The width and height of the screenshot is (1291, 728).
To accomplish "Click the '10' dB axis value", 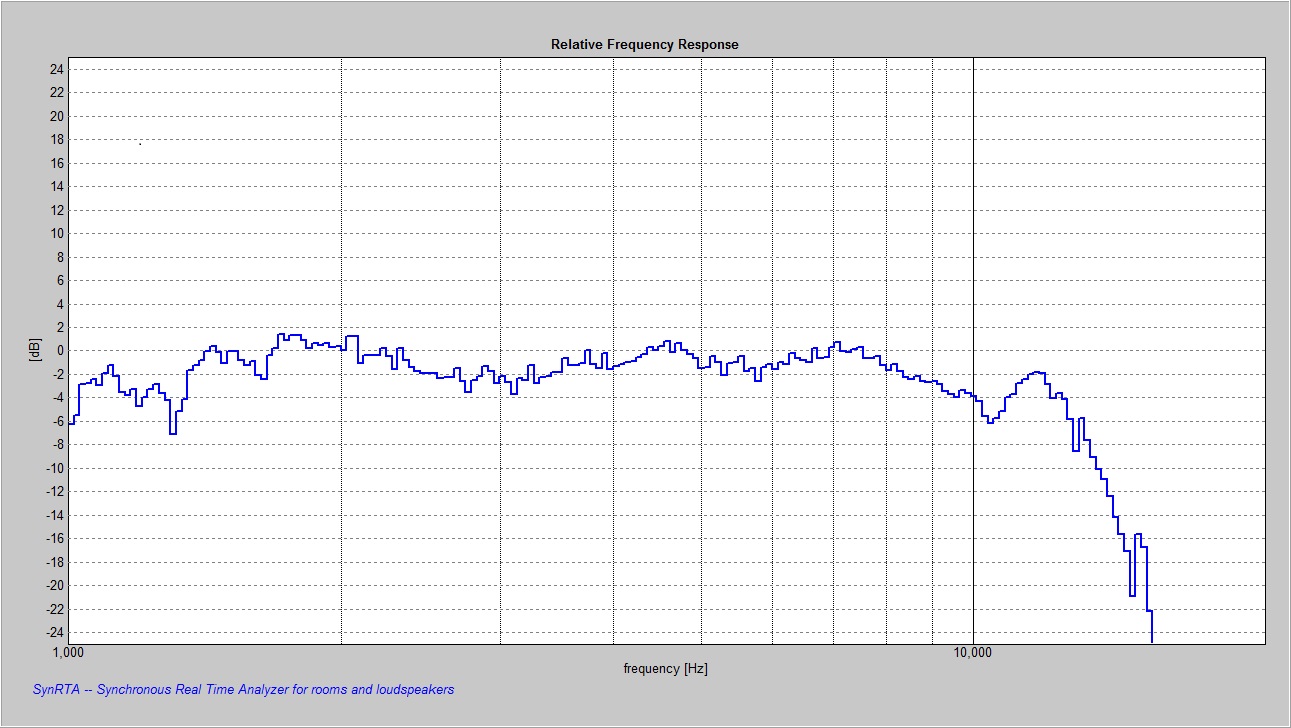I will point(57,233).
